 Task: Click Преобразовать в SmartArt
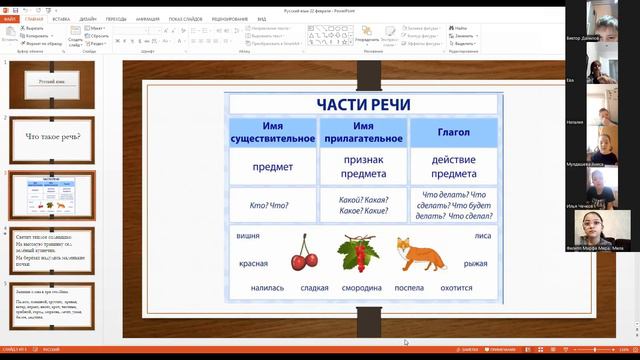(273, 43)
